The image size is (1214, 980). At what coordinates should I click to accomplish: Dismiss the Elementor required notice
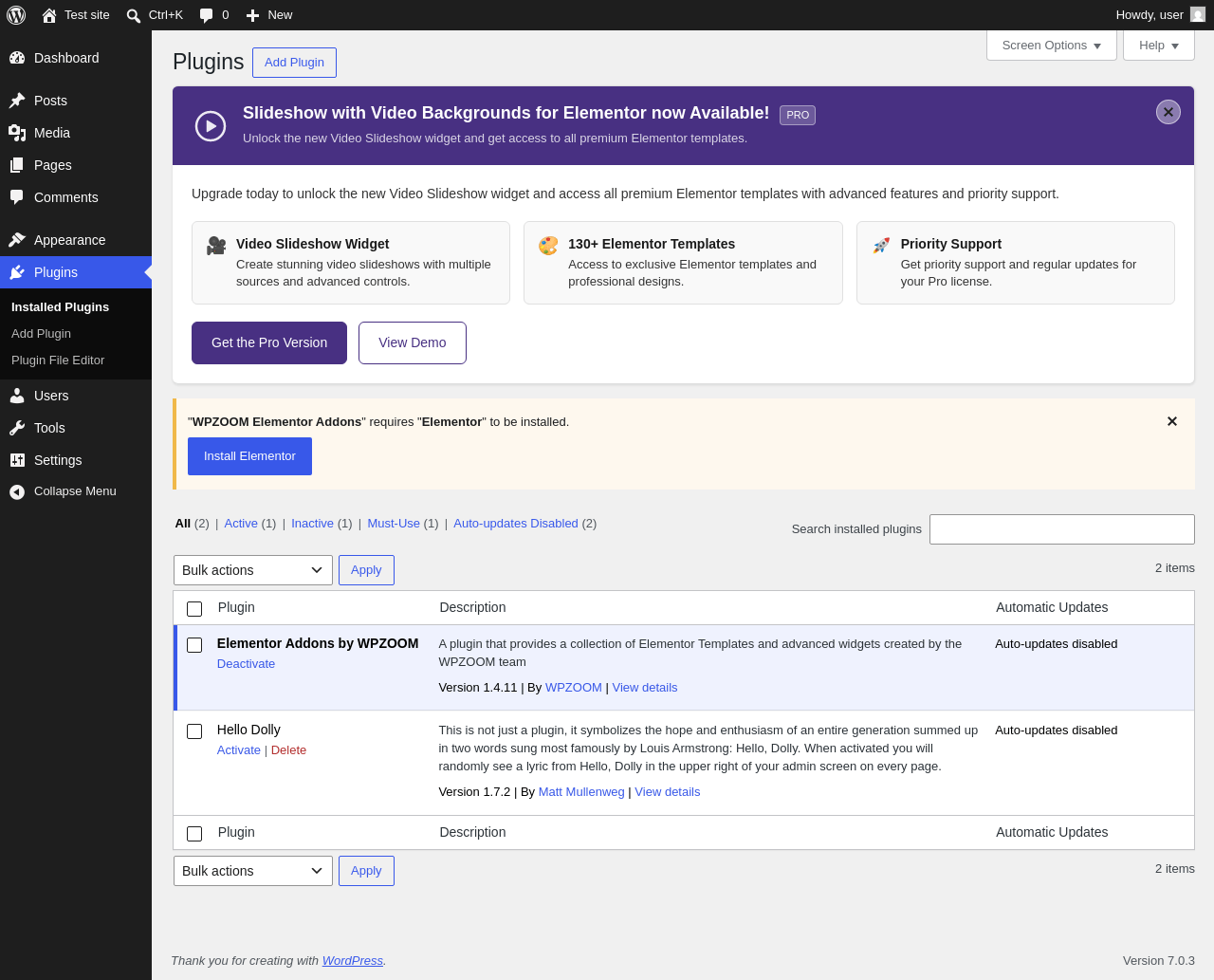point(1172,421)
